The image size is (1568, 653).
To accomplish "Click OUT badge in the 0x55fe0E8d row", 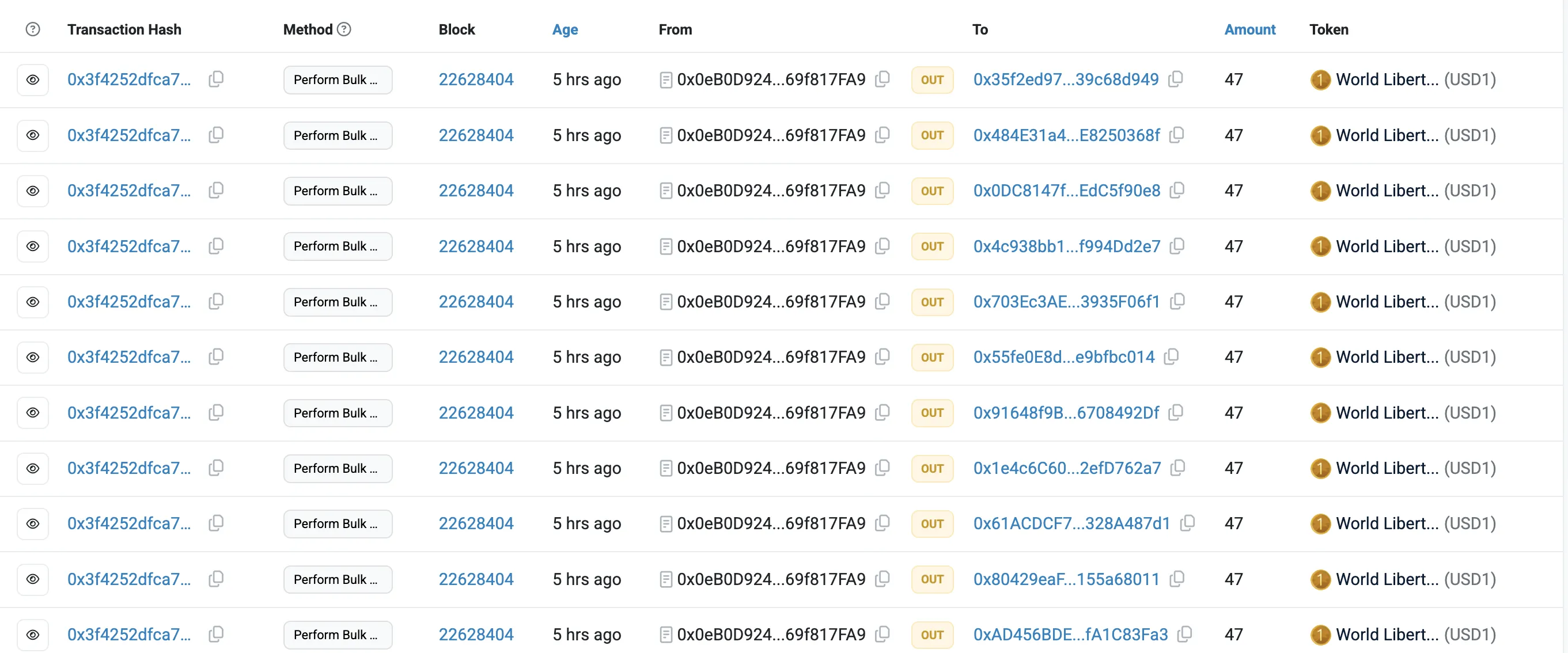I will click(931, 357).
